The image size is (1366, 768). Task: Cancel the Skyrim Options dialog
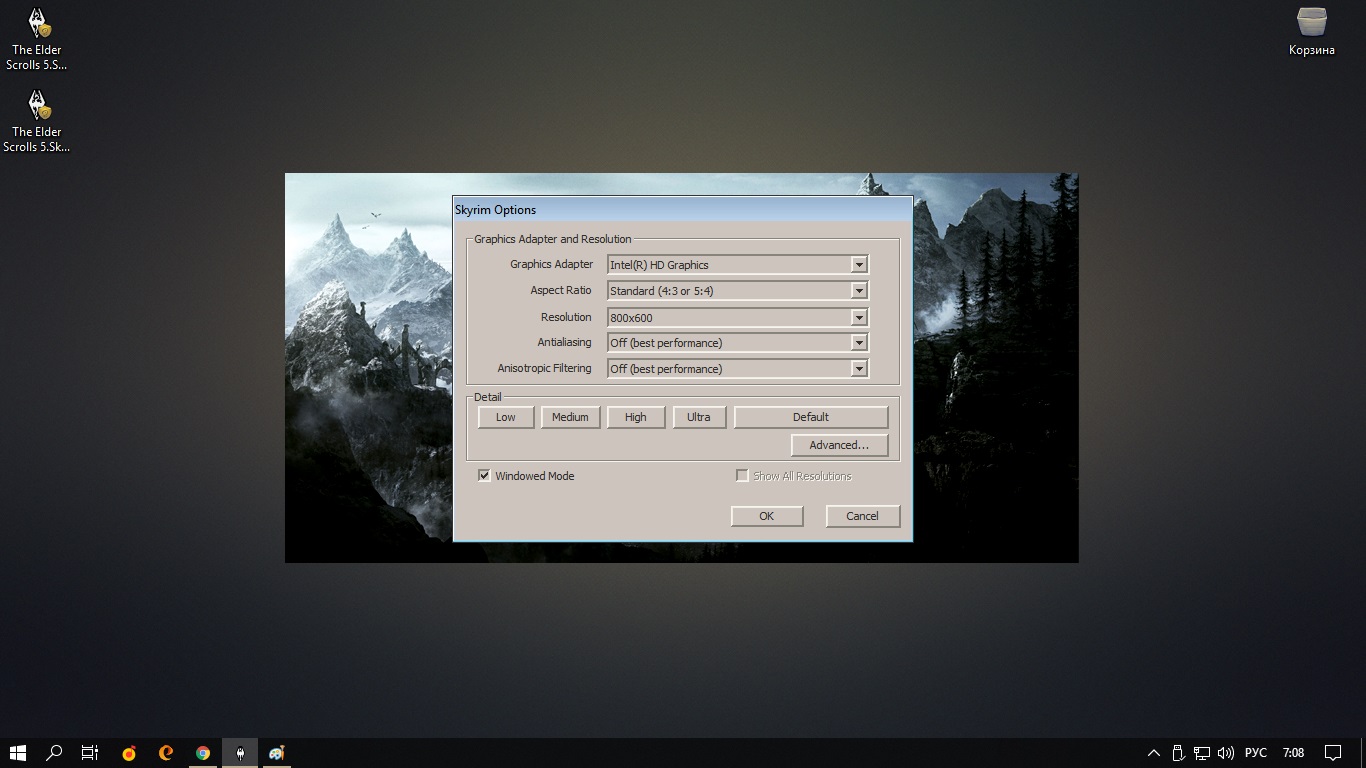862,516
